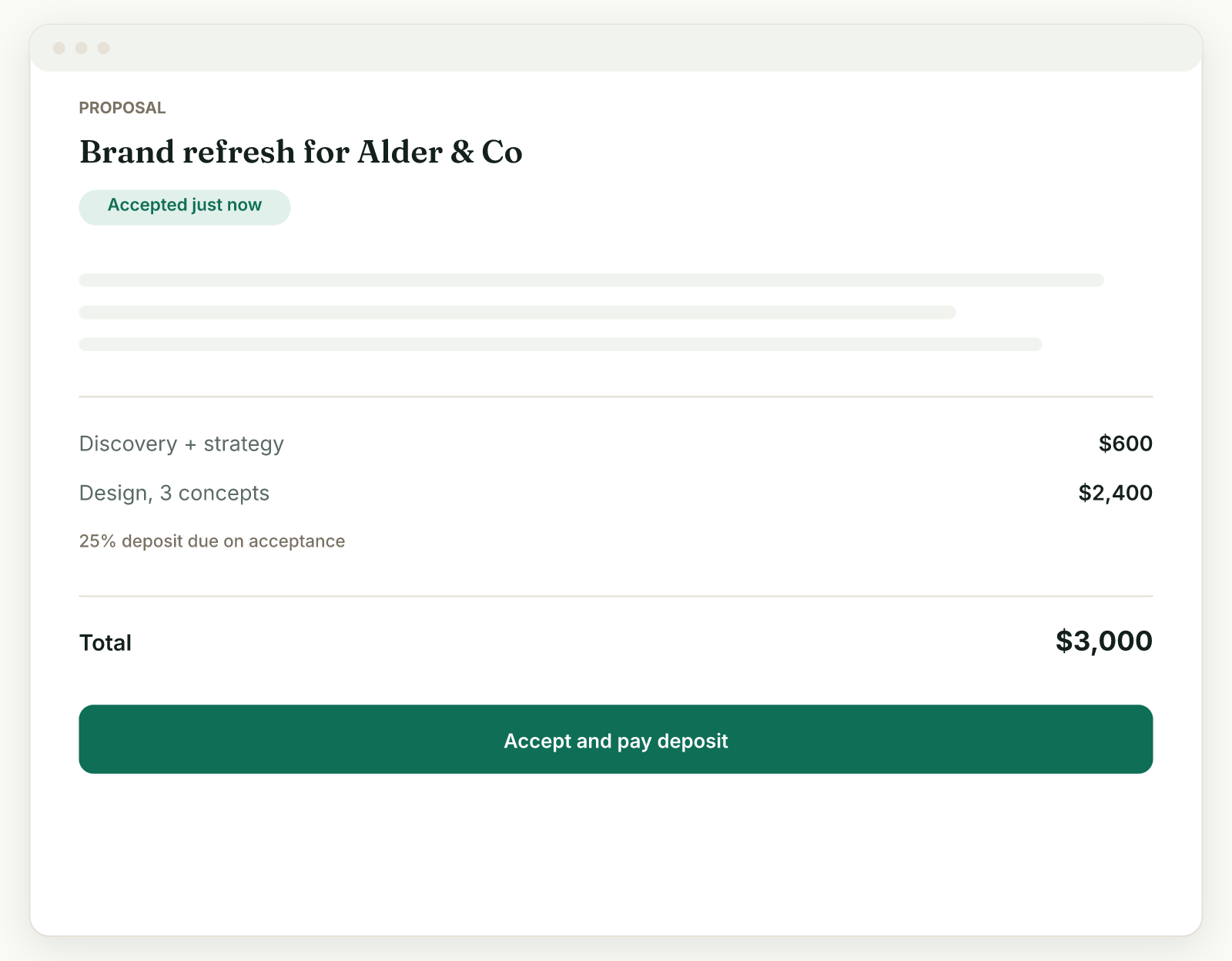This screenshot has width=1232, height=961.
Task: Click the 25% deposit due on acceptance note
Action: (x=212, y=541)
